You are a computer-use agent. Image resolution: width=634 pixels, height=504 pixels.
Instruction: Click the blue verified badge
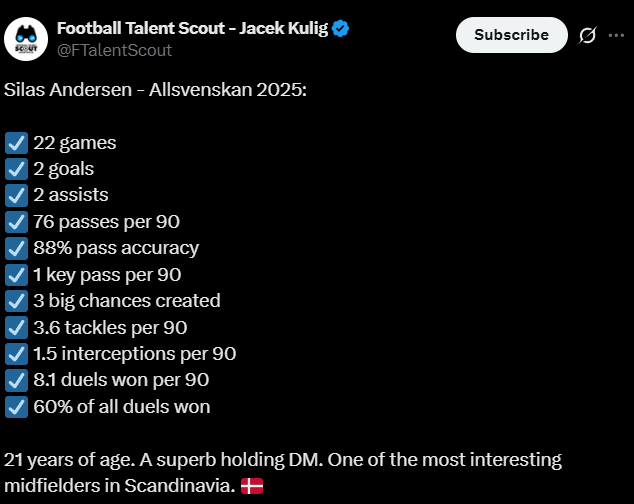(x=341, y=28)
